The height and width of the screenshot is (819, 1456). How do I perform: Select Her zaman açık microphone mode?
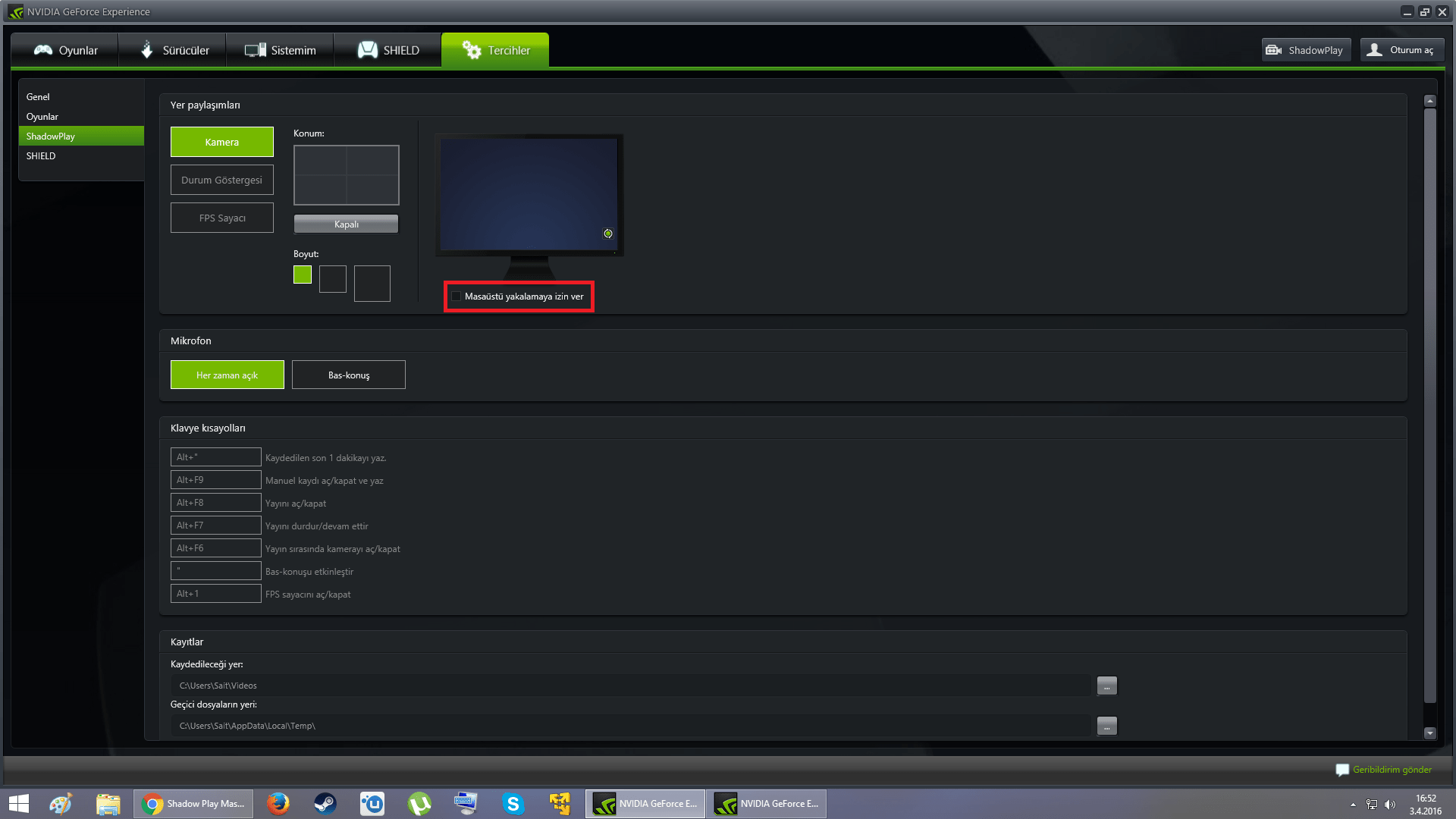pos(227,375)
